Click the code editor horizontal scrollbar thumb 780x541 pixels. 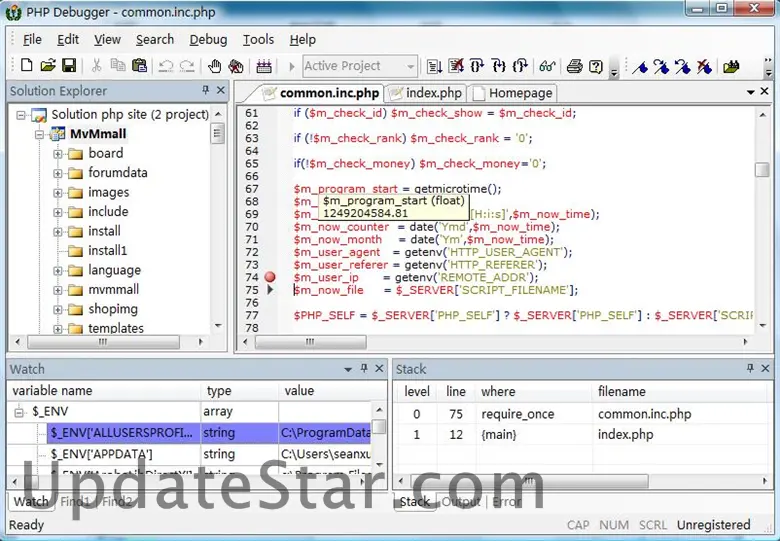(x=310, y=342)
